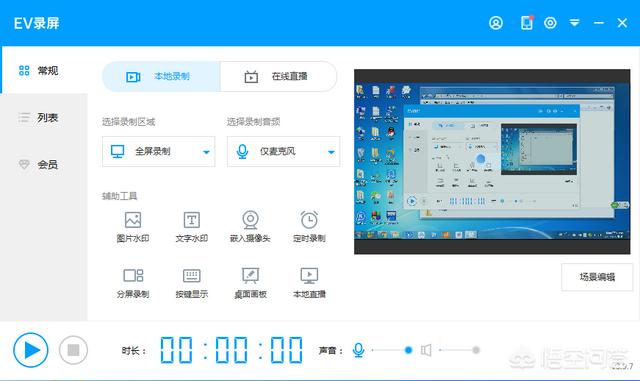Image resolution: width=640 pixels, height=381 pixels.
Task: Adjust the microphone volume slider handle
Action: tap(408, 350)
